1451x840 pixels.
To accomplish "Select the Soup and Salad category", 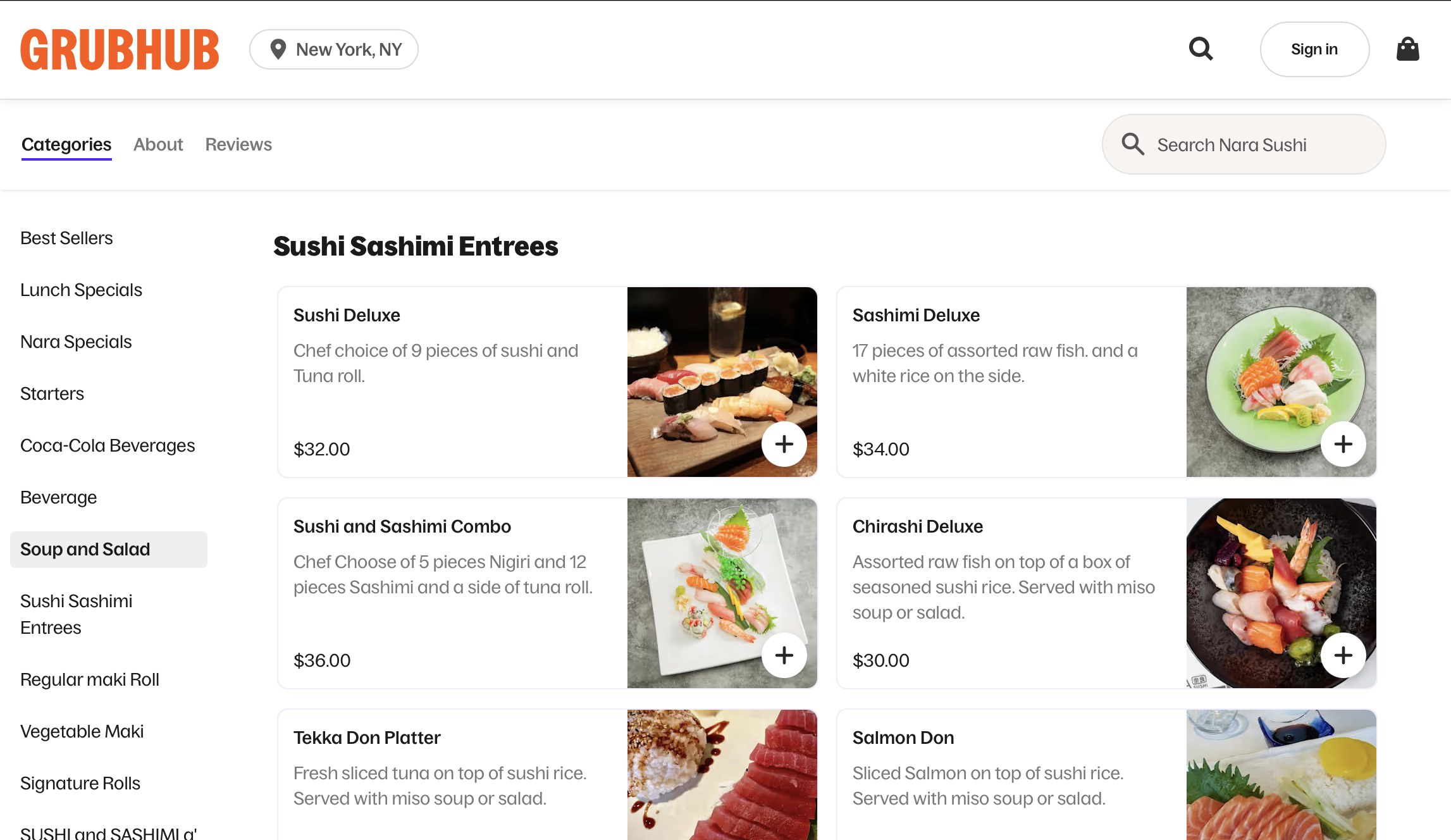I will tap(85, 549).
